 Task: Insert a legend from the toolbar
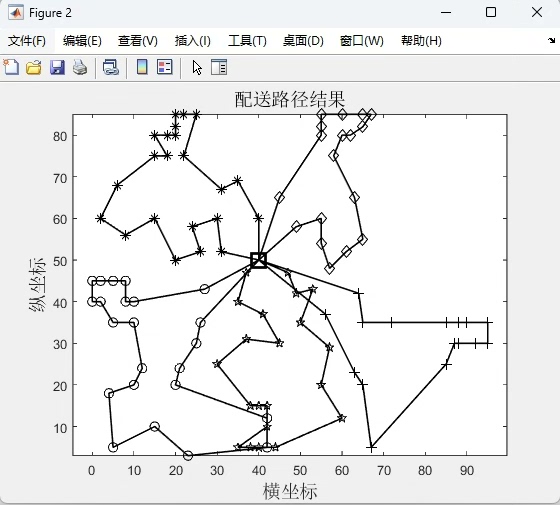[x=164, y=67]
